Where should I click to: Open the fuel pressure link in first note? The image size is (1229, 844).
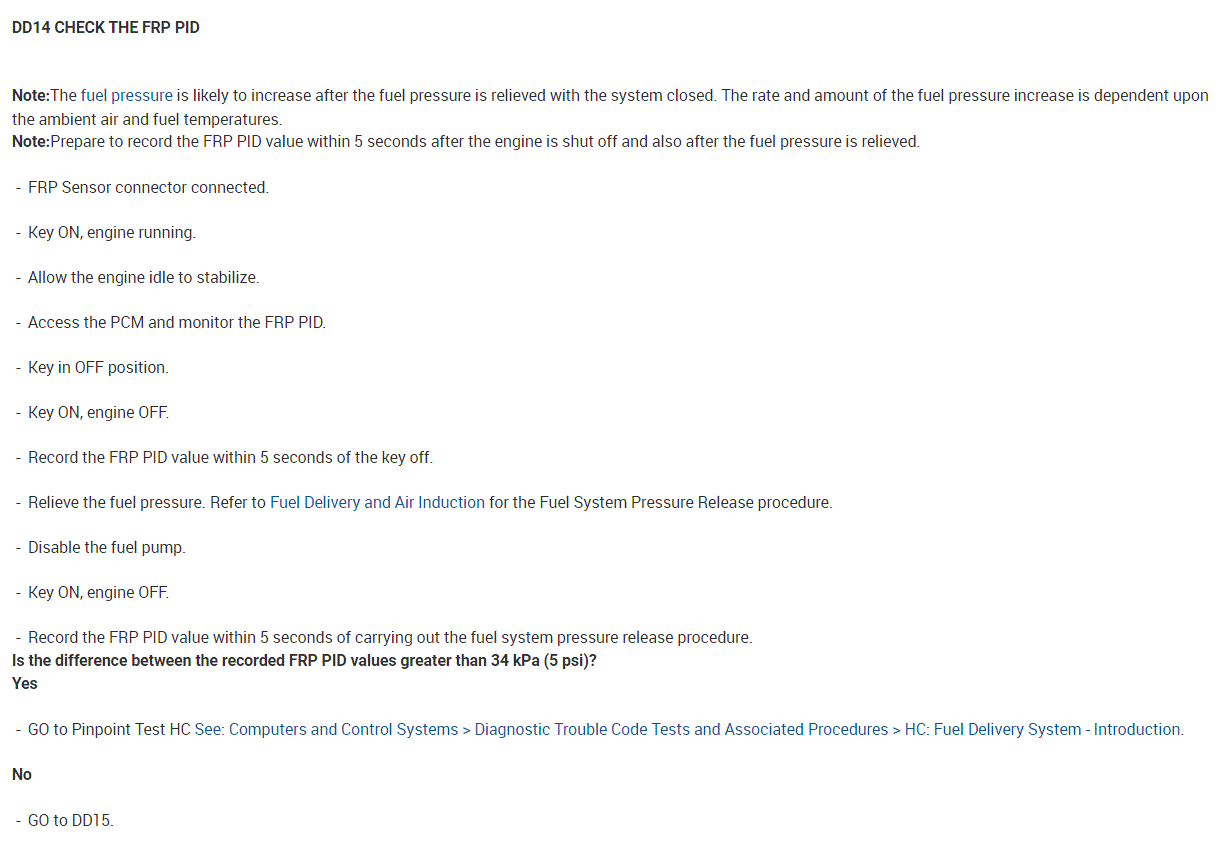tap(126, 96)
